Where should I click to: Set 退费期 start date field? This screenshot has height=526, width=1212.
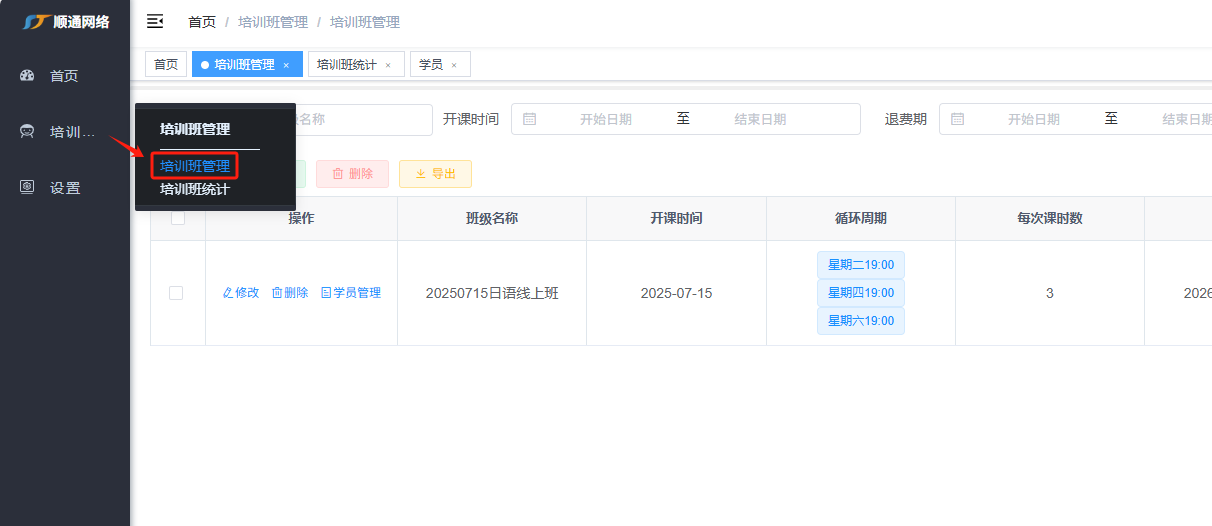coord(1034,119)
